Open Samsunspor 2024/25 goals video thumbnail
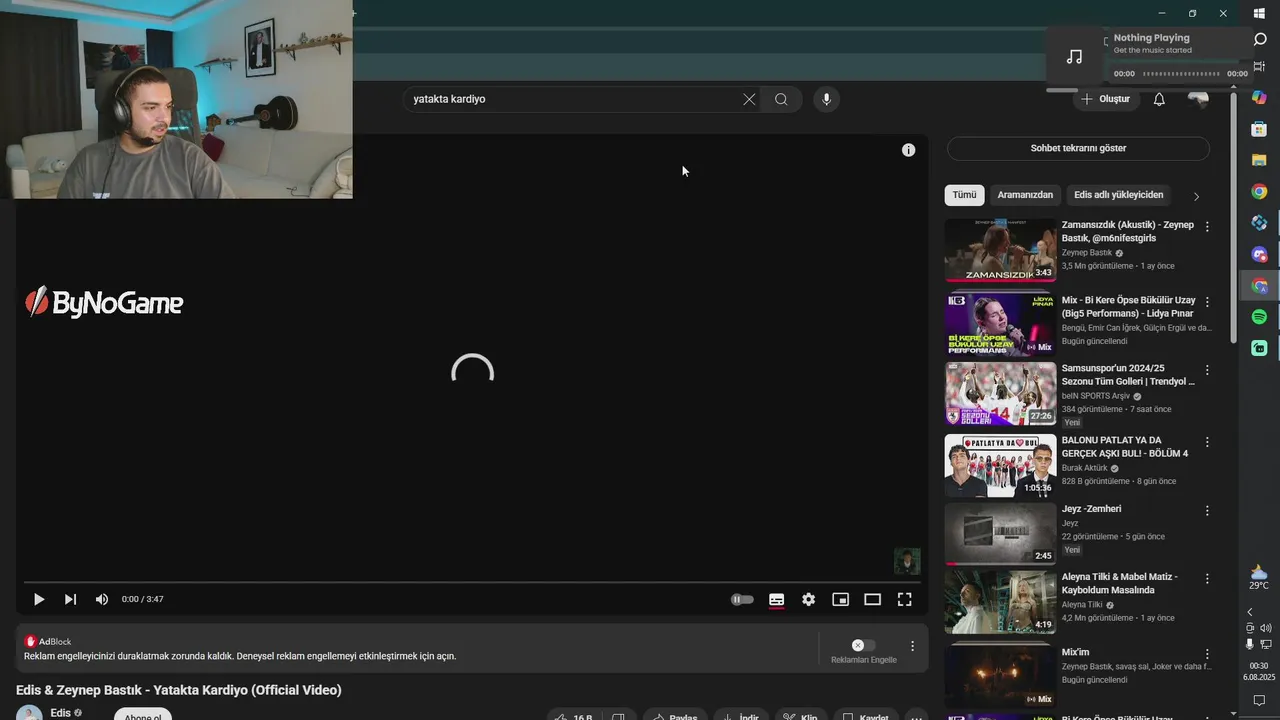The height and width of the screenshot is (720, 1280). click(x=1000, y=394)
